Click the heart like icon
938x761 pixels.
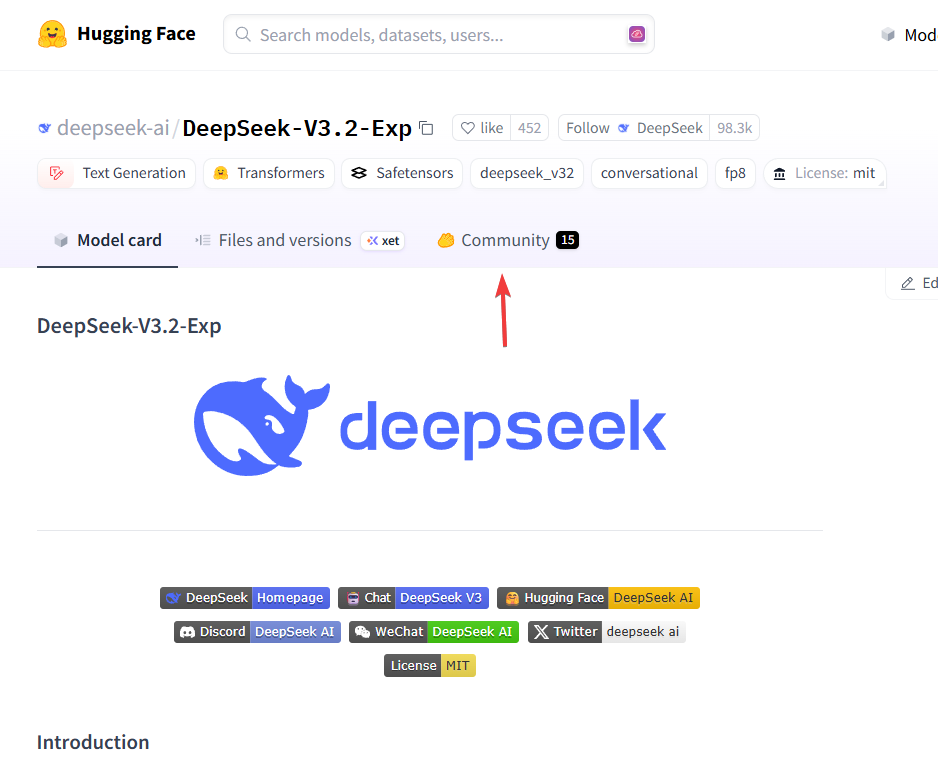pyautogui.click(x=468, y=128)
